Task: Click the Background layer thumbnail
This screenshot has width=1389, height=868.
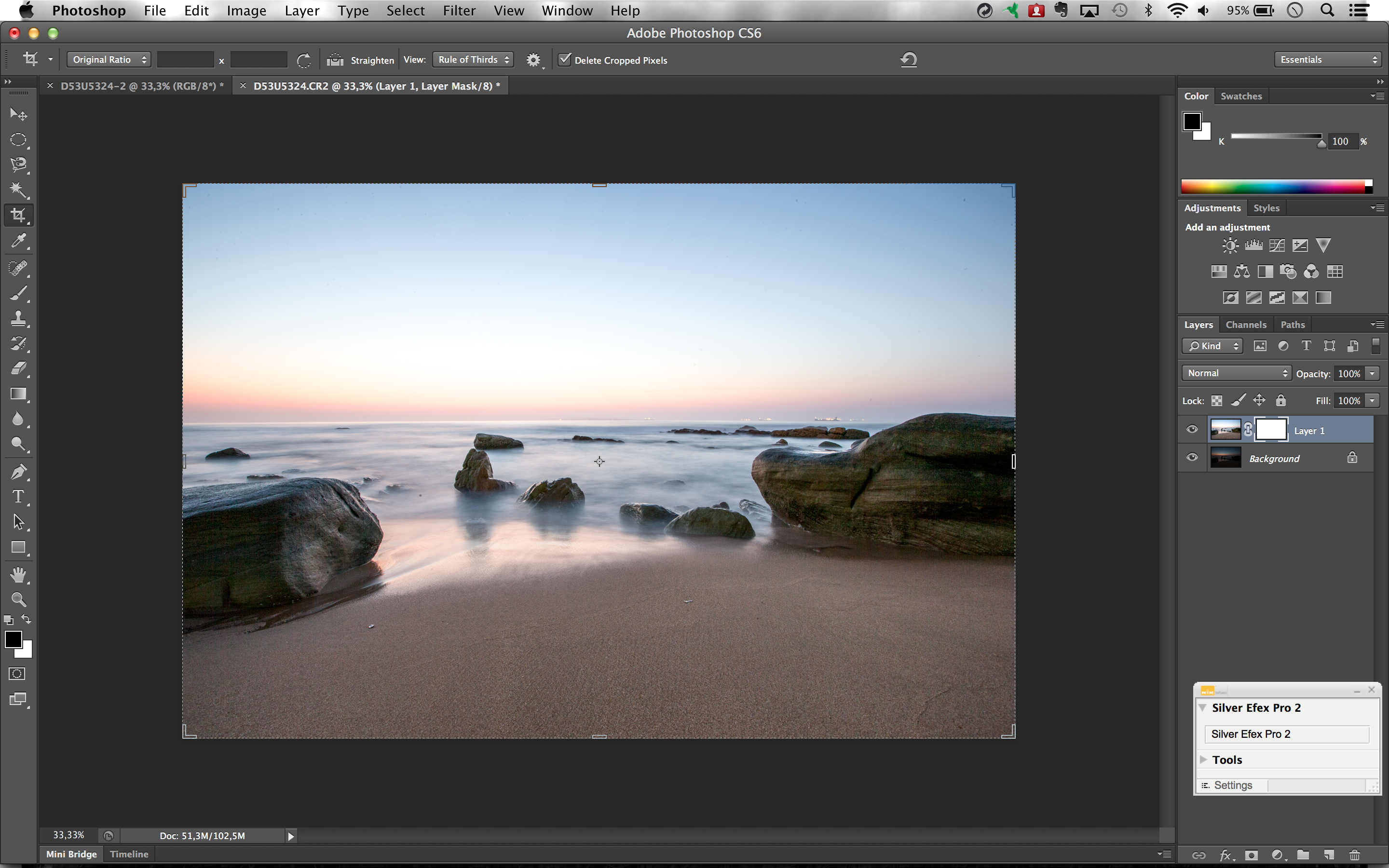Action: pyautogui.click(x=1223, y=457)
